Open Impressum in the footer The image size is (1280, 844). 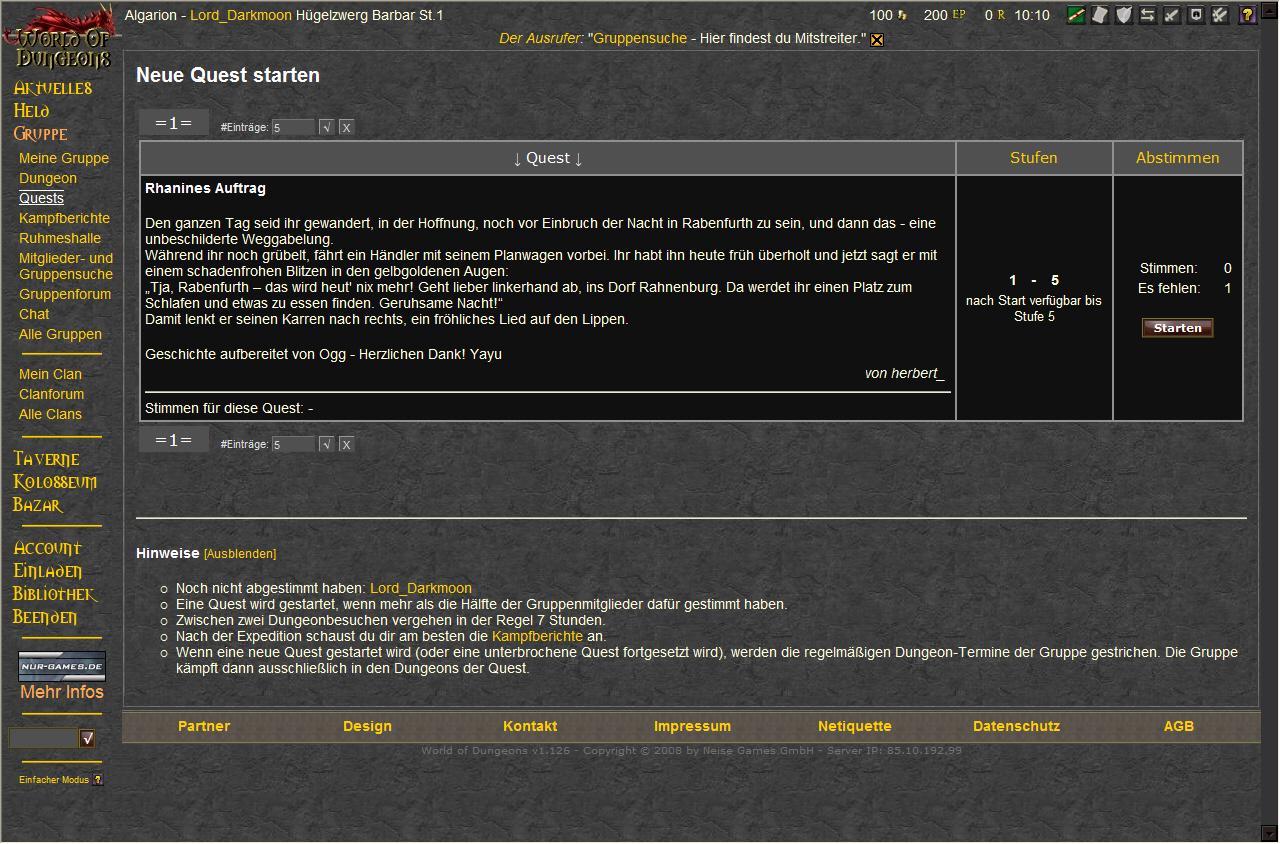692,726
